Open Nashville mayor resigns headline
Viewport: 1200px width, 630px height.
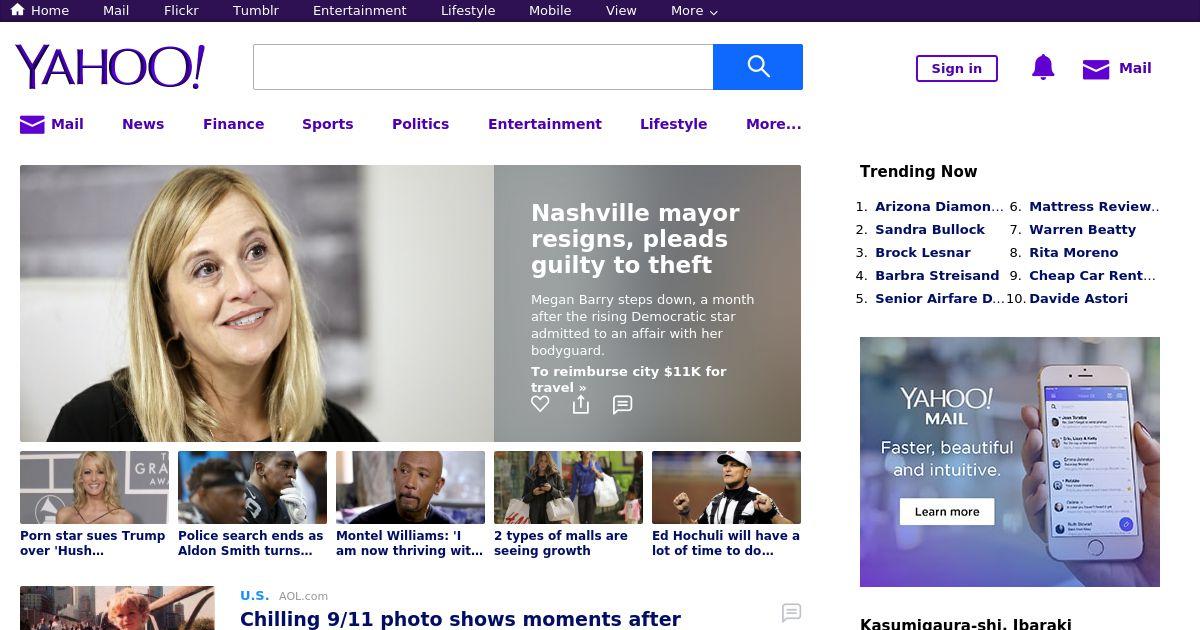(635, 239)
